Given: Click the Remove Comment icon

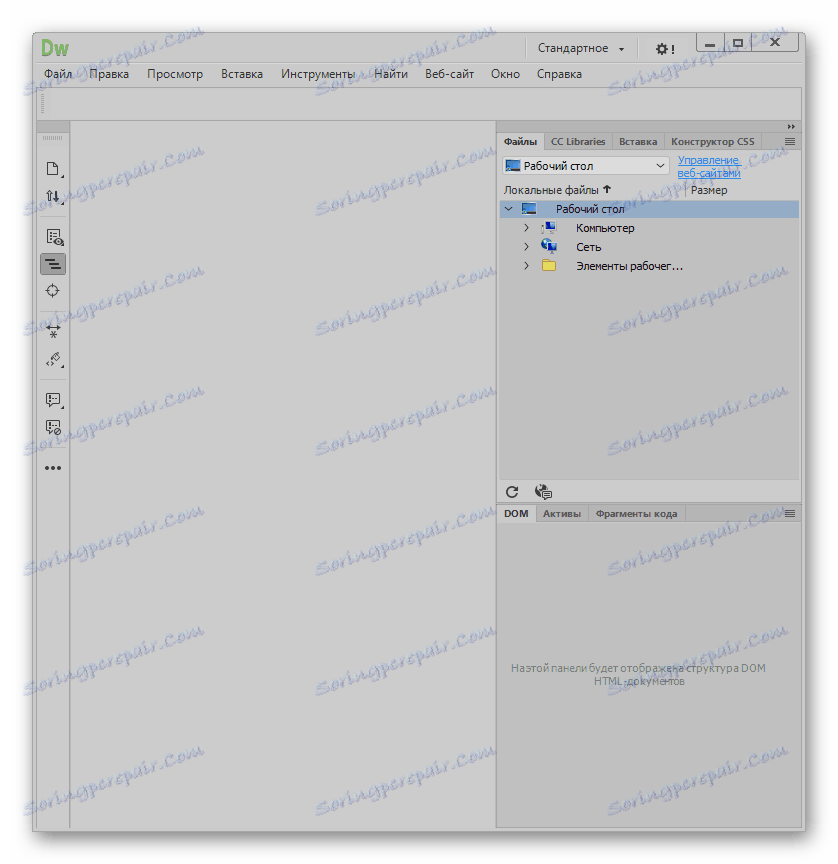Looking at the screenshot, I should (x=53, y=427).
